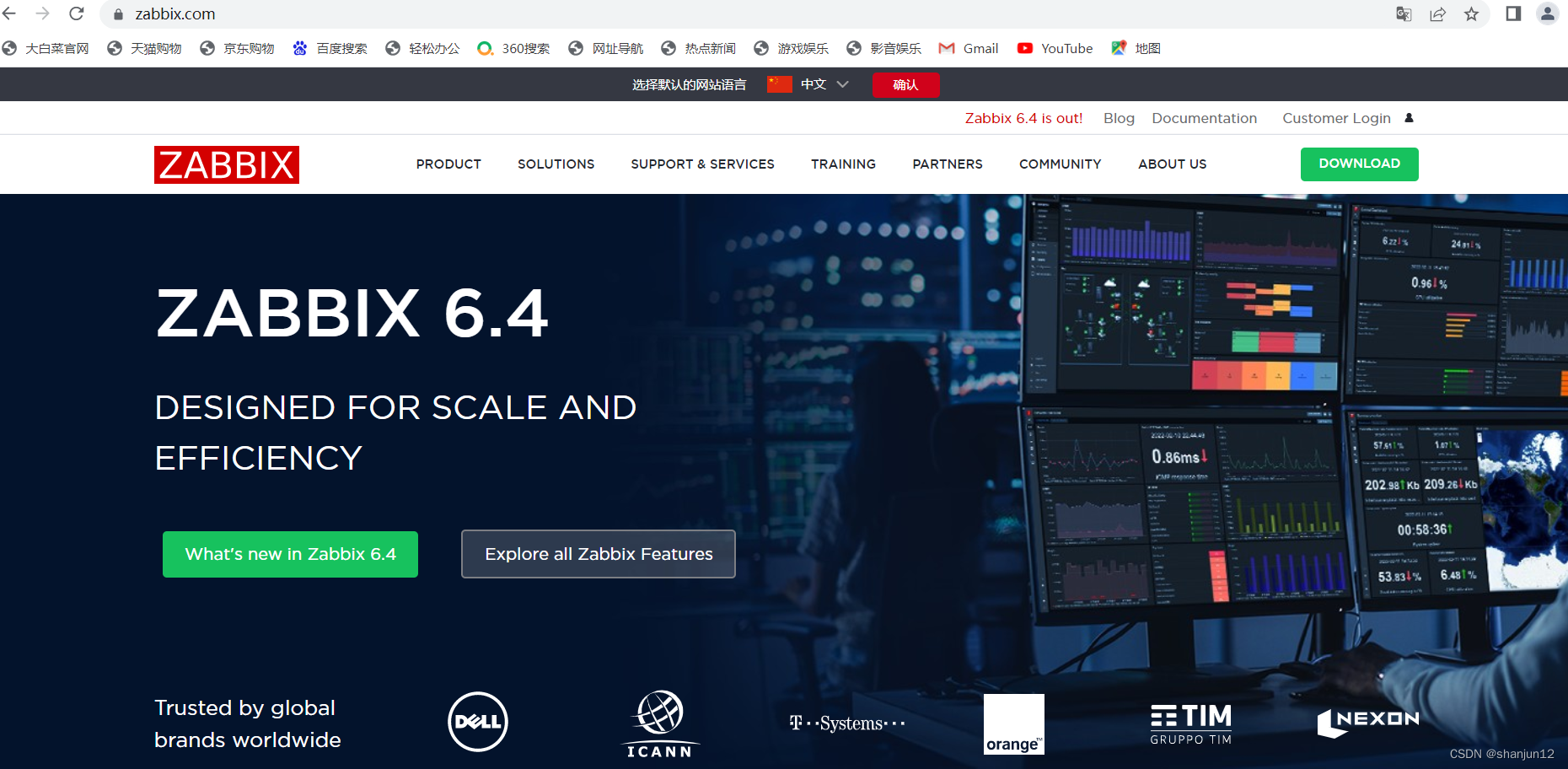Open the 游戏娱乐 bookmark
Viewport: 1568px width, 769px height.
pos(792,49)
